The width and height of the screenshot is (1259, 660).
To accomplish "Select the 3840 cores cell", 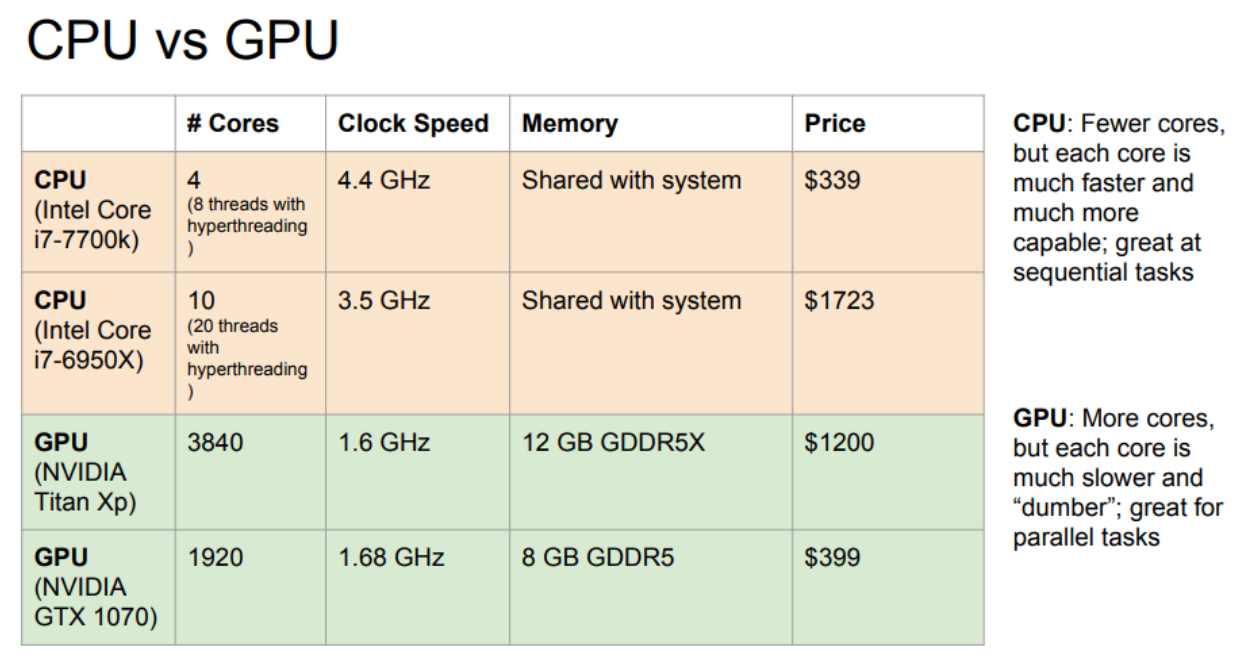I will 250,472.
